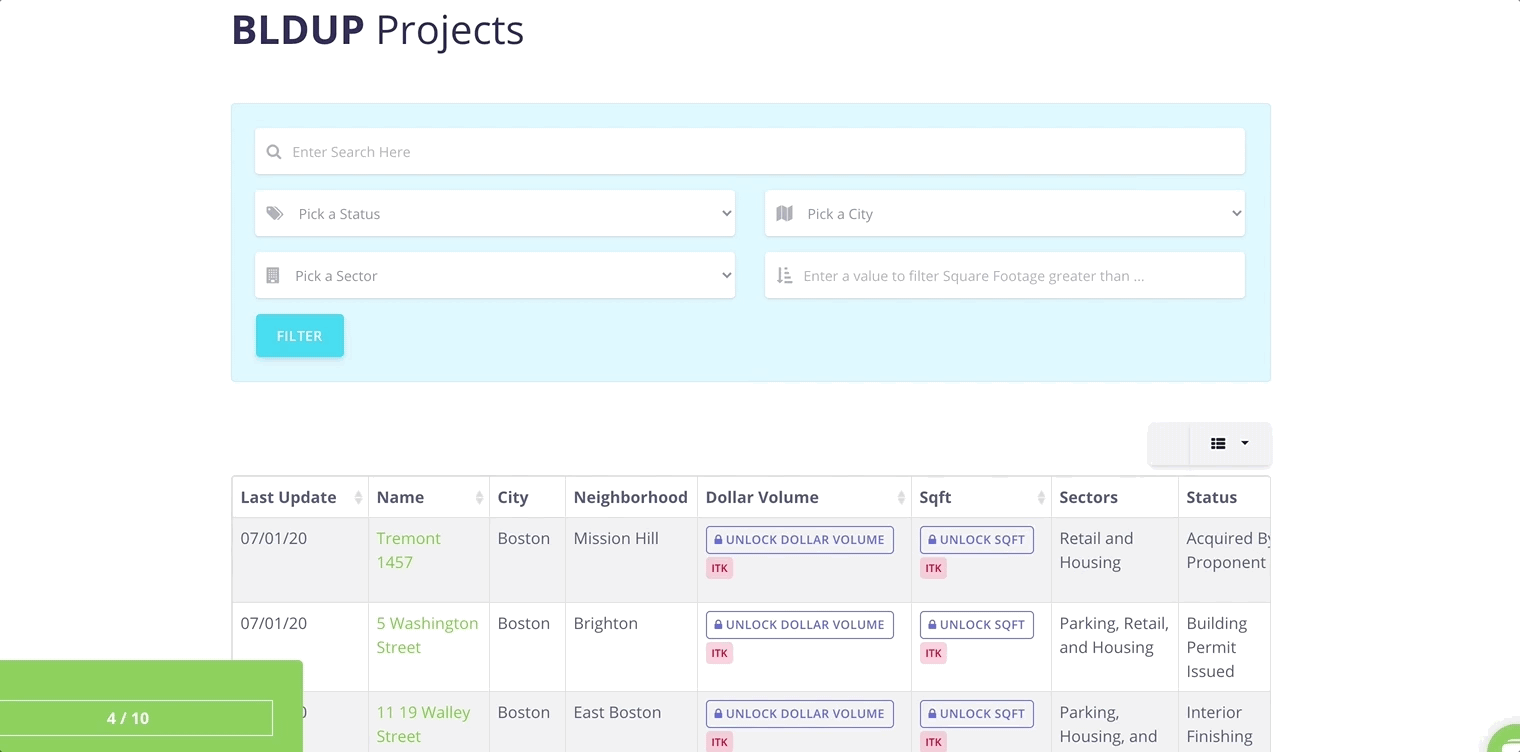Screen dimensions: 1520x752
Task: Click ITK badge under 5 Washington Sqft
Action: tap(933, 653)
